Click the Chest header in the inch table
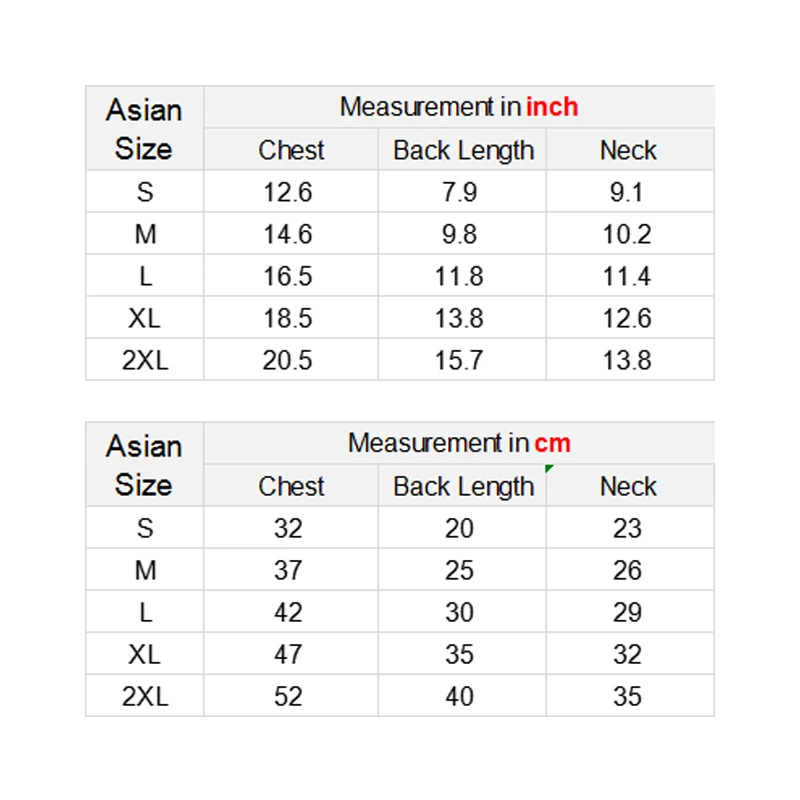Viewport: 800px width, 800px height. pyautogui.click(x=291, y=150)
